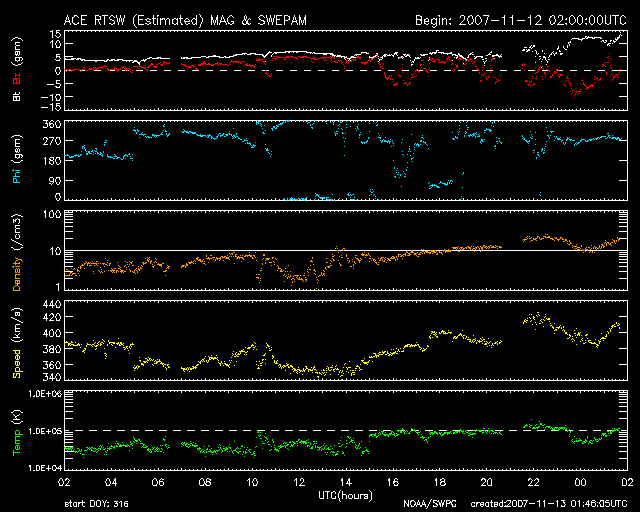Viewport: 640px width, 512px height.
Task: Click the 'ACE RTSW (Estimated) MAG & SWEPAM' title
Action: 185,20
